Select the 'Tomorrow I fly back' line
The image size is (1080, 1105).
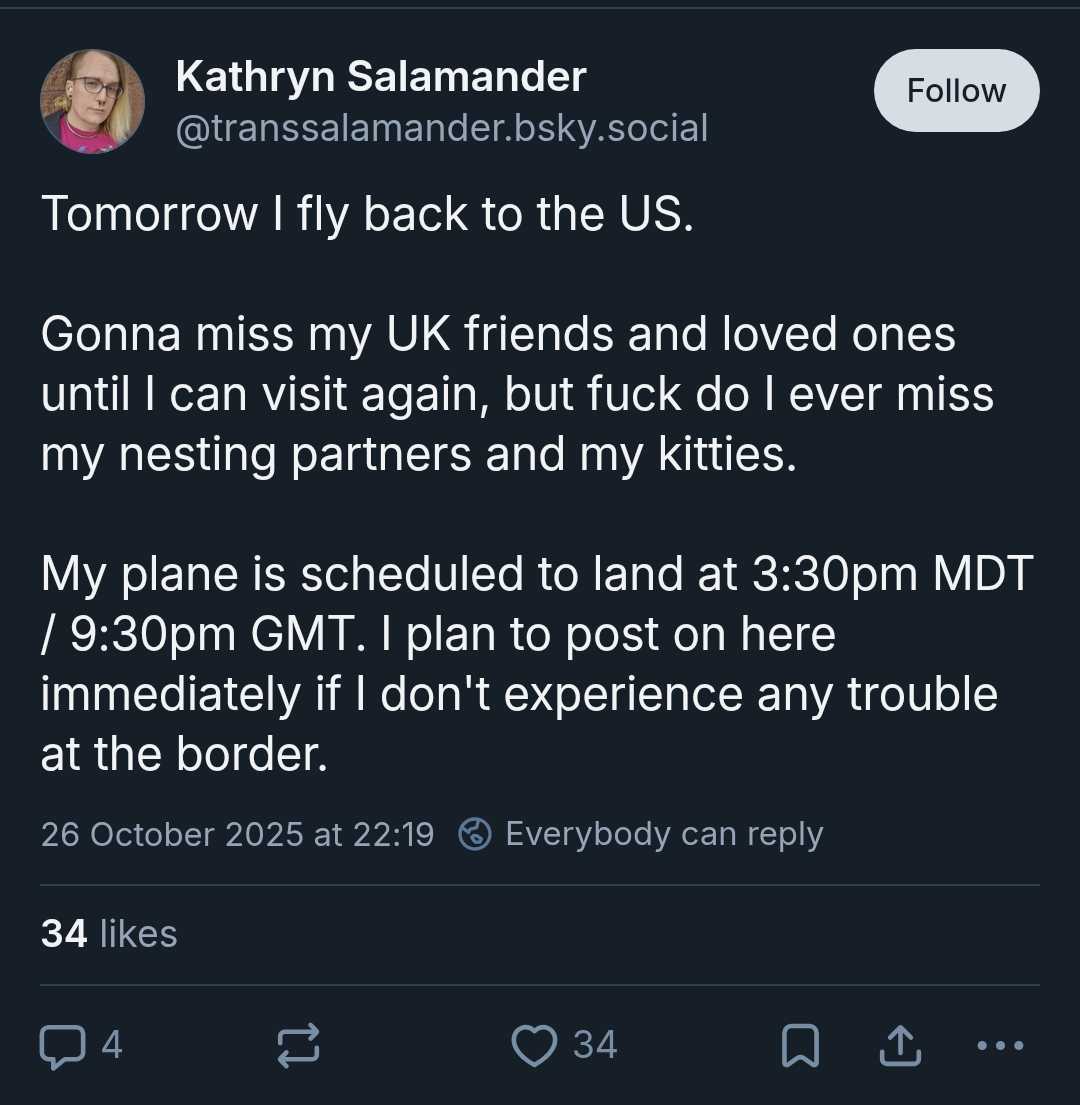coord(368,214)
